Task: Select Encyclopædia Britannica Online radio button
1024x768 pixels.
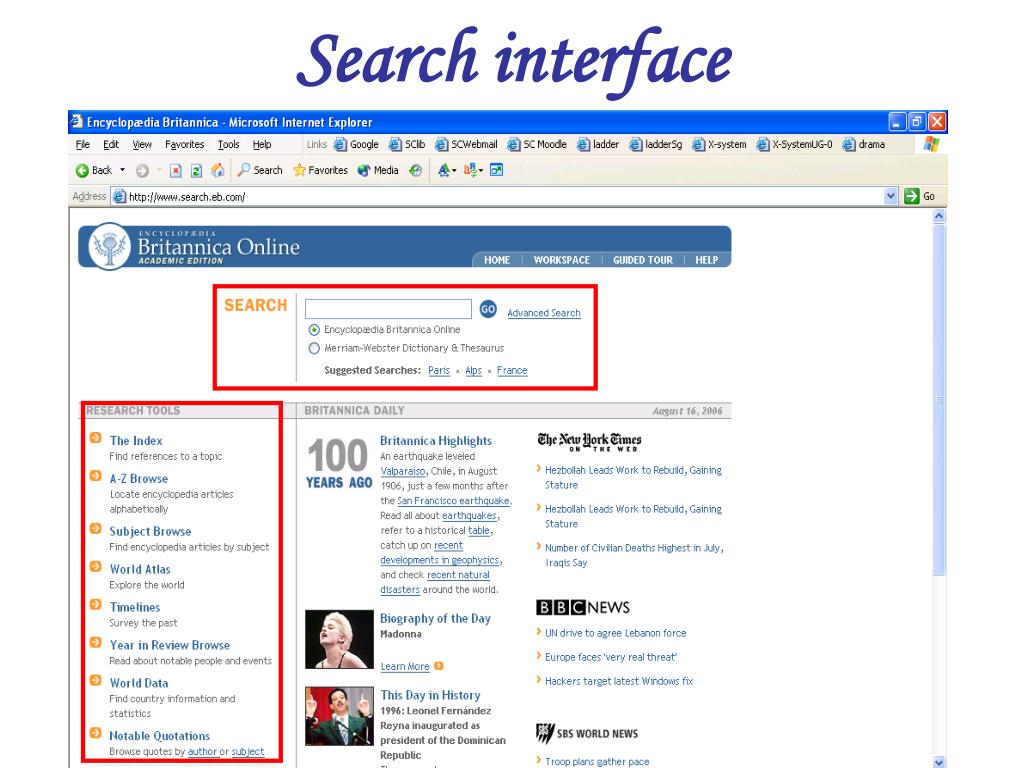Action: click(314, 330)
